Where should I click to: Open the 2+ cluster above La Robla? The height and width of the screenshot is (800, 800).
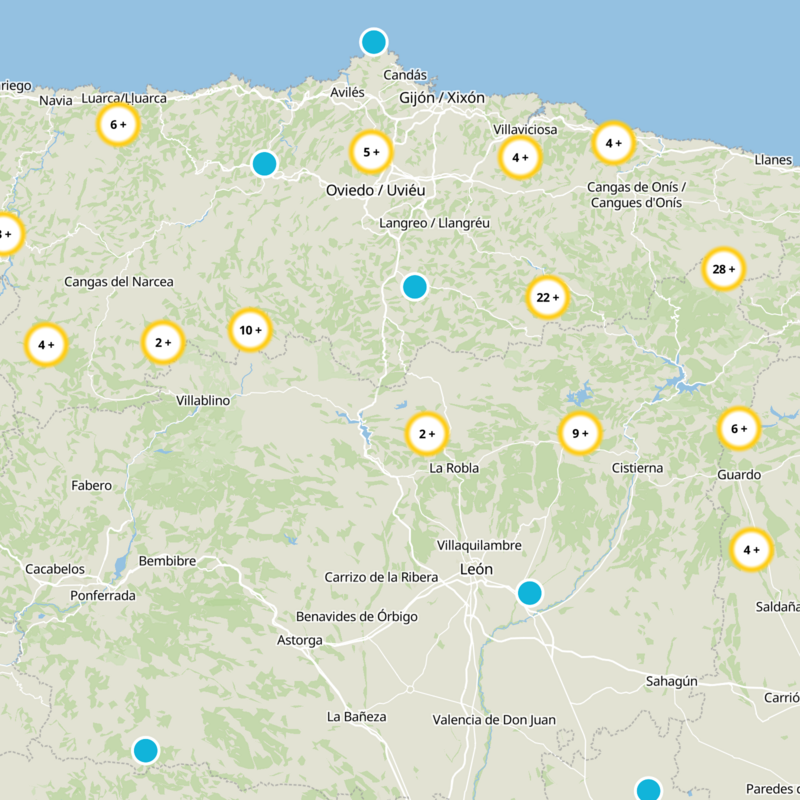[427, 434]
